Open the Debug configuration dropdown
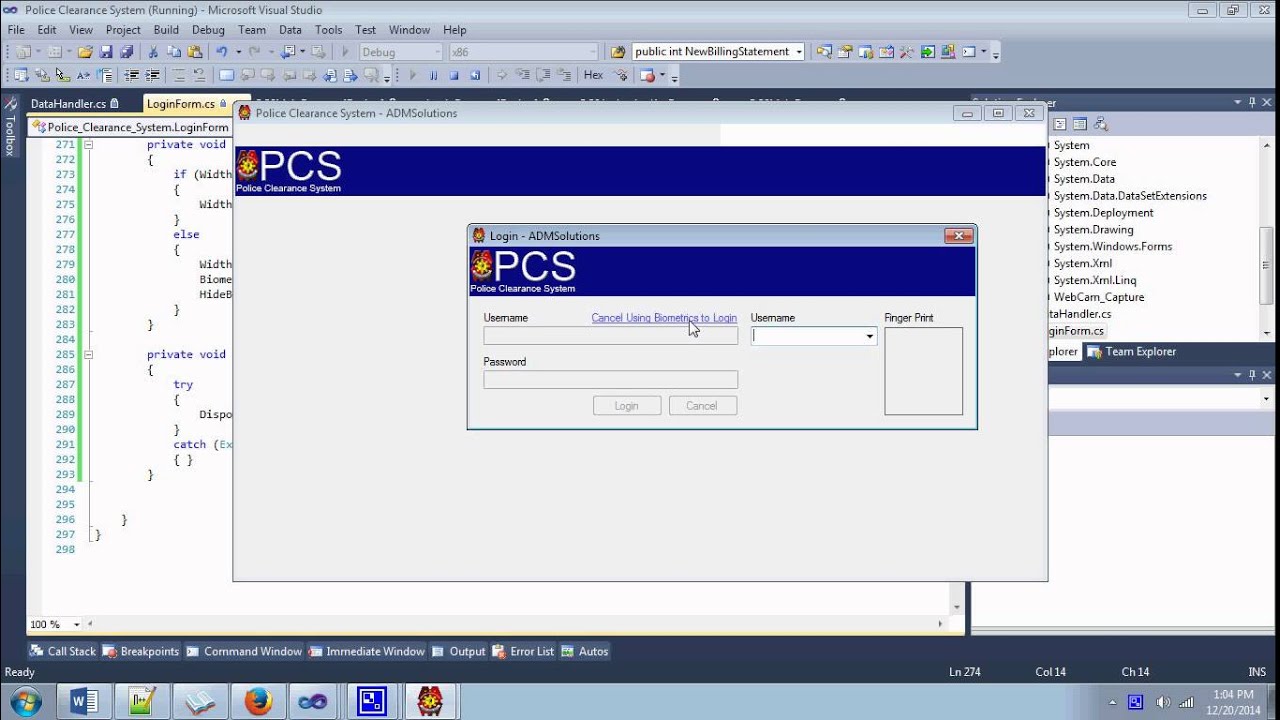Image resolution: width=1280 pixels, height=720 pixels. [x=400, y=52]
